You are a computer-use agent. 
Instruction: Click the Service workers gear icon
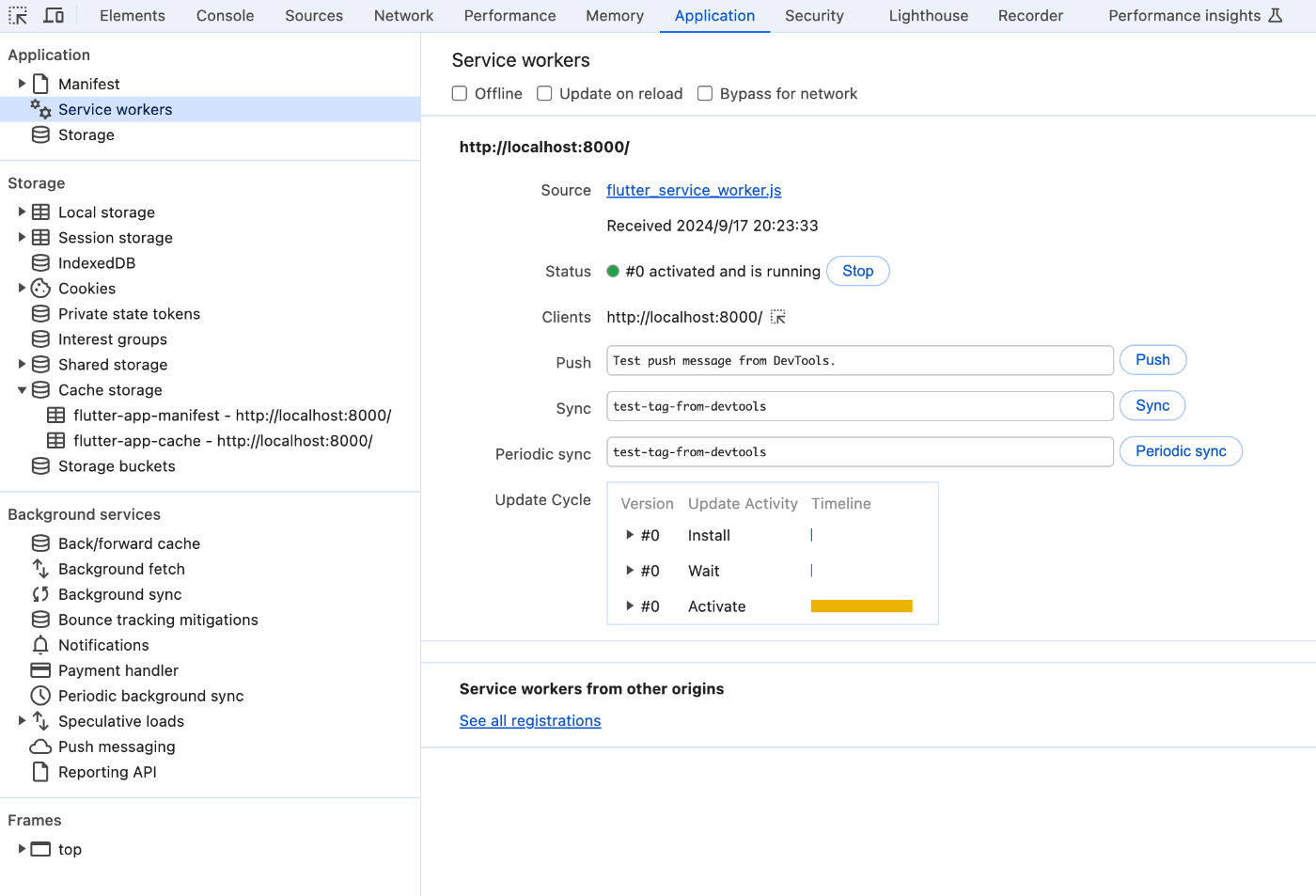coord(40,109)
